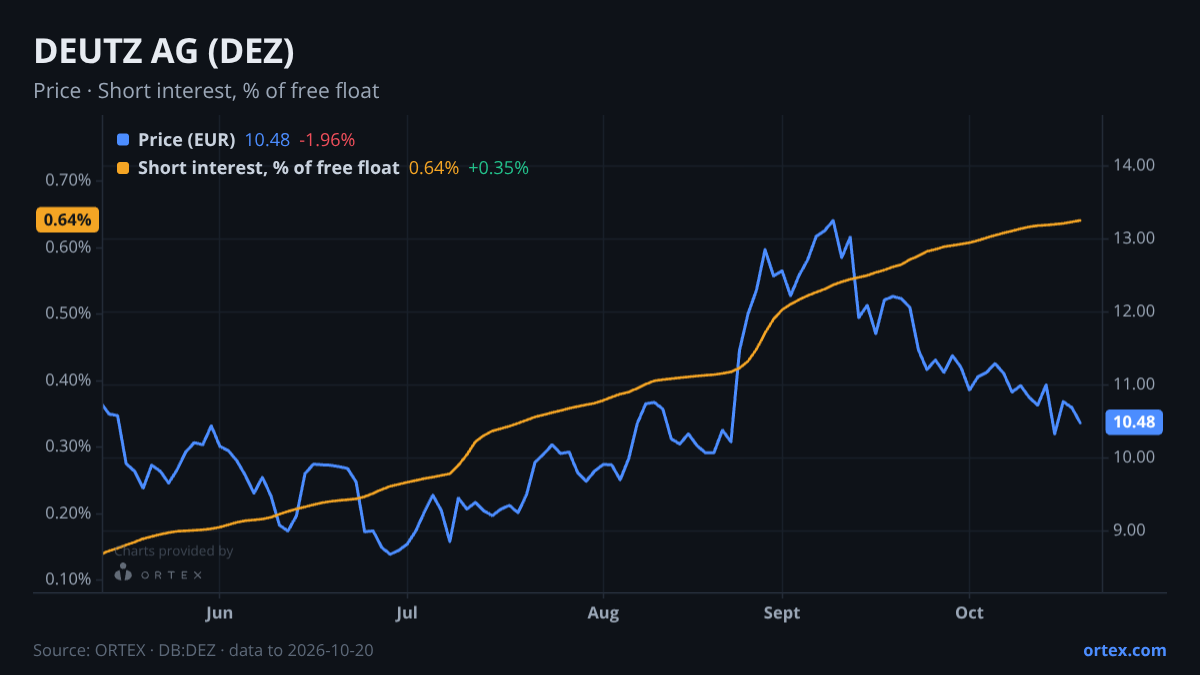1200x675 pixels.
Task: Click the blue Price legend swatch
Action: coord(123,140)
